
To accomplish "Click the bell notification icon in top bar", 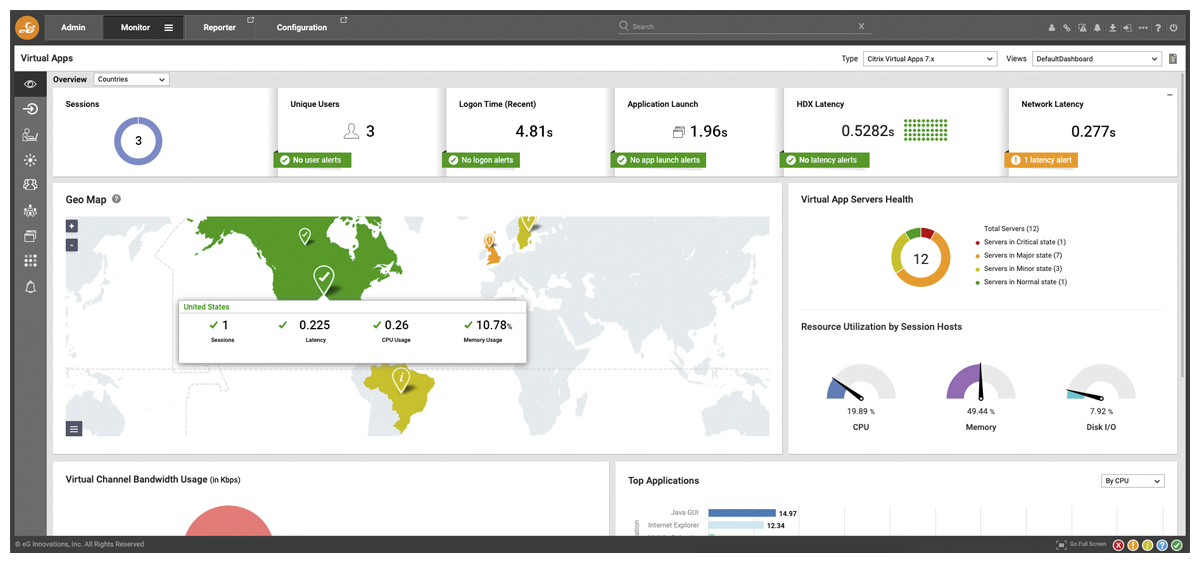I will point(1097,28).
